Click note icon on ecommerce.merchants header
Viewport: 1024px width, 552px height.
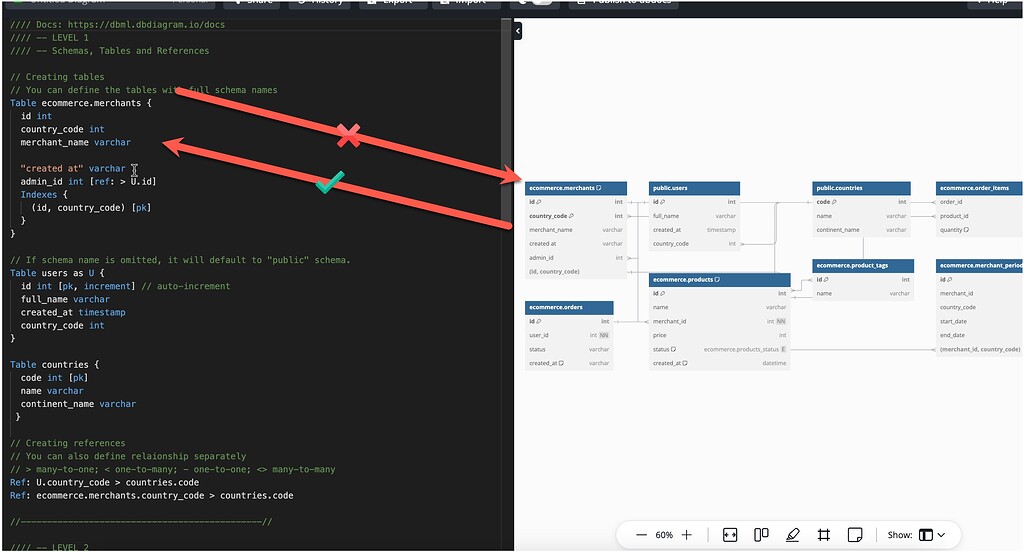tap(600, 188)
